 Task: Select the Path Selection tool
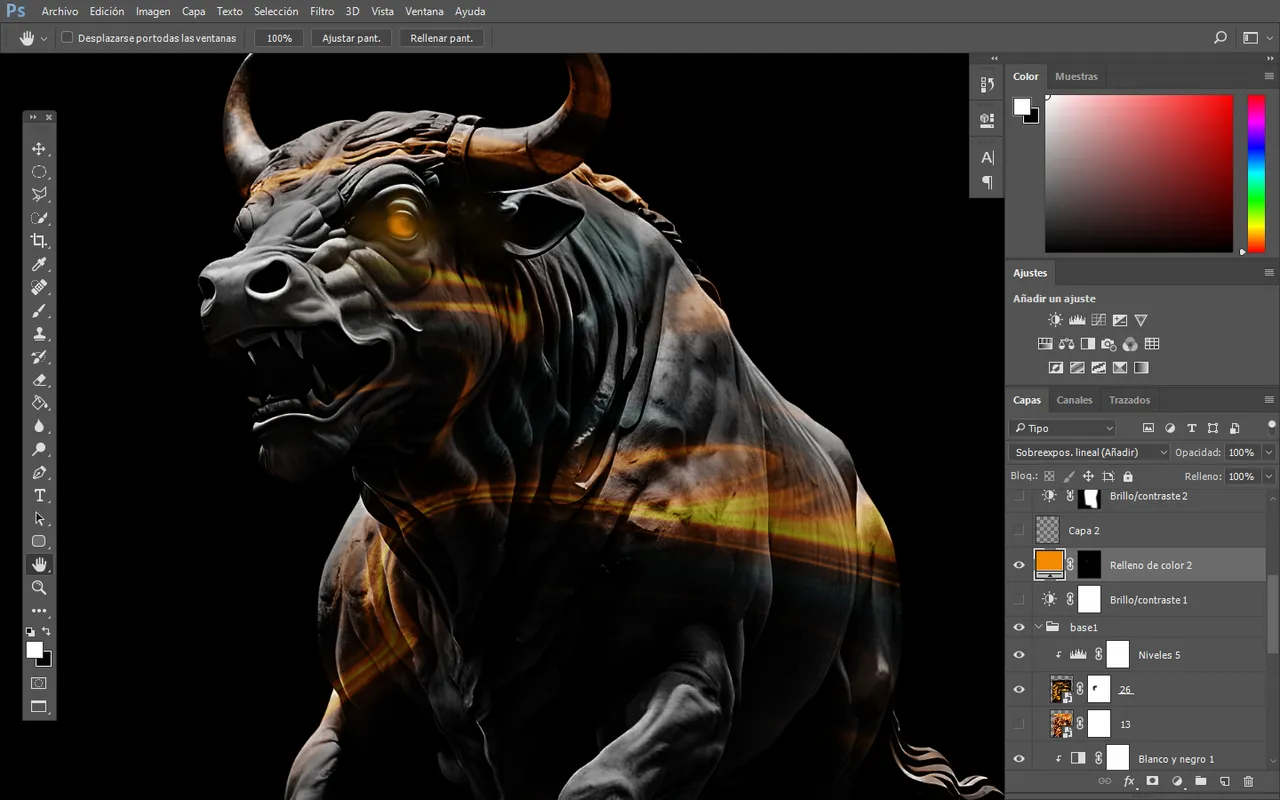[39, 519]
